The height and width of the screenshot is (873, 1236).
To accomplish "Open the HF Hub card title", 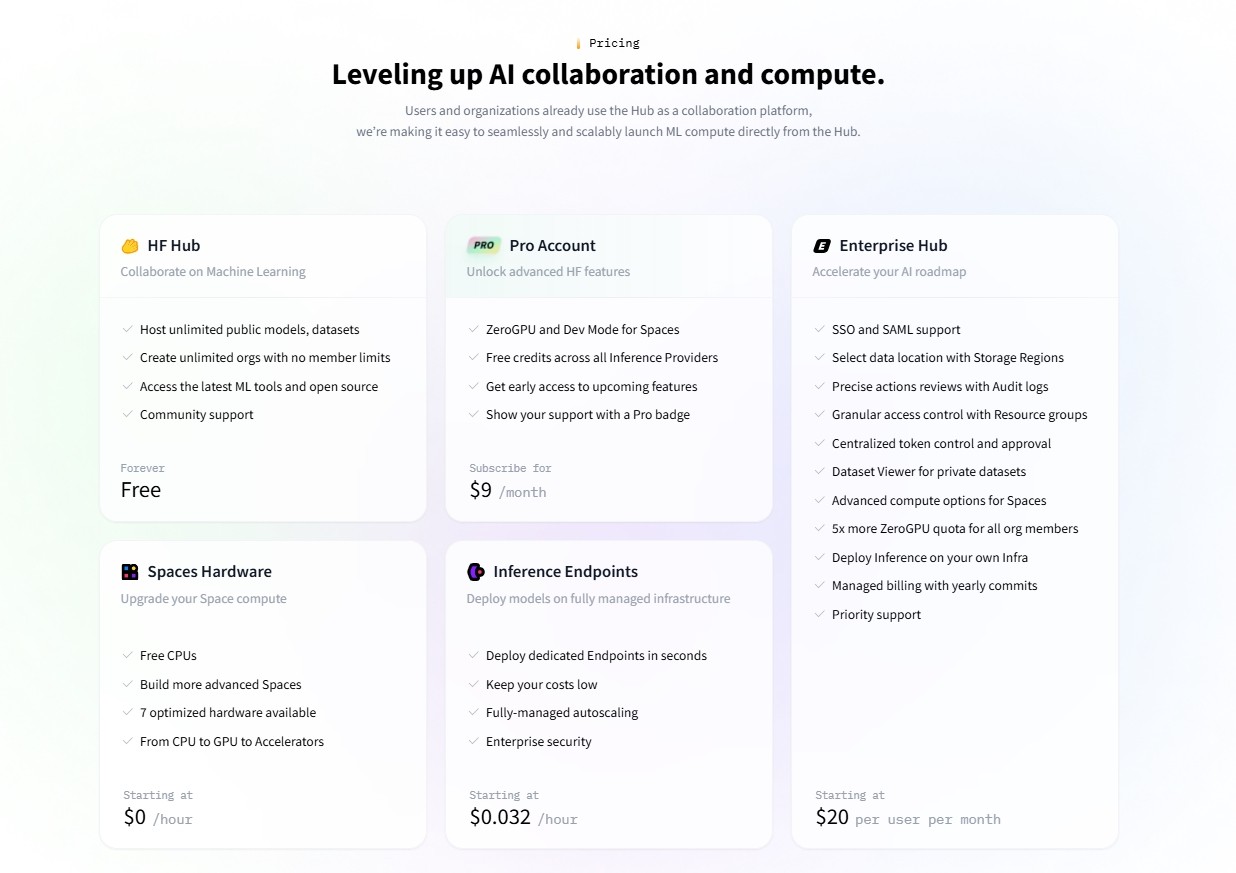I will tap(174, 246).
